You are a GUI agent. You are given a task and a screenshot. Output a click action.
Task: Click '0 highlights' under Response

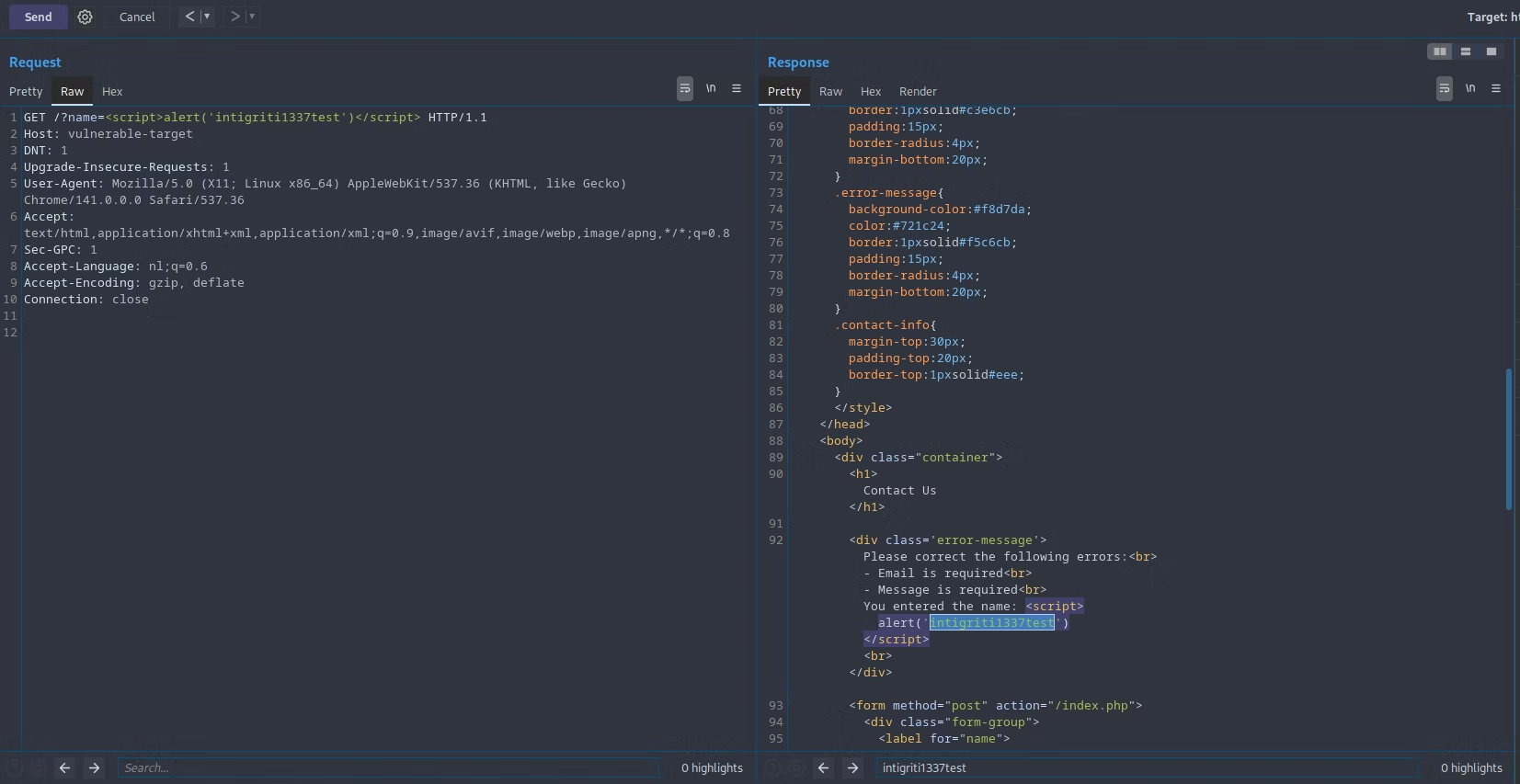pyautogui.click(x=1471, y=767)
